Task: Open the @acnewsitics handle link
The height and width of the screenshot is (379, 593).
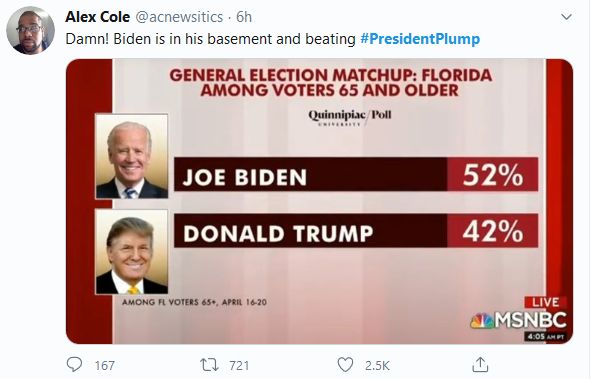Action: [x=179, y=17]
